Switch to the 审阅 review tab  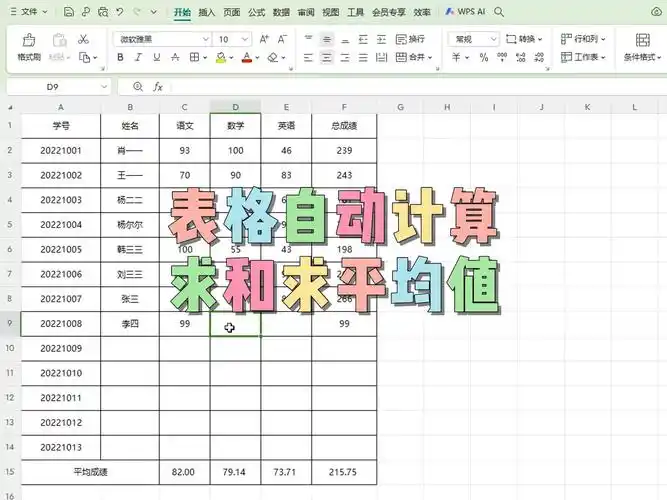coord(306,12)
